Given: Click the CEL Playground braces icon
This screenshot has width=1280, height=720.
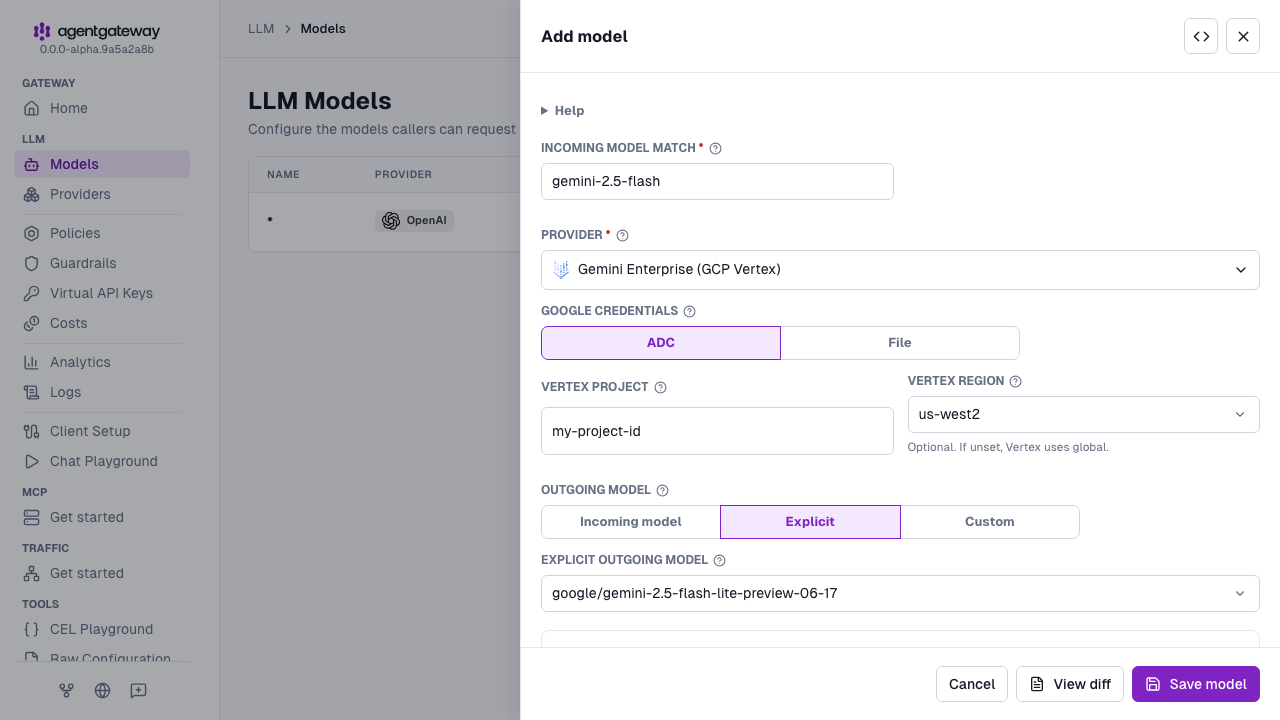Looking at the screenshot, I should pos(32,629).
